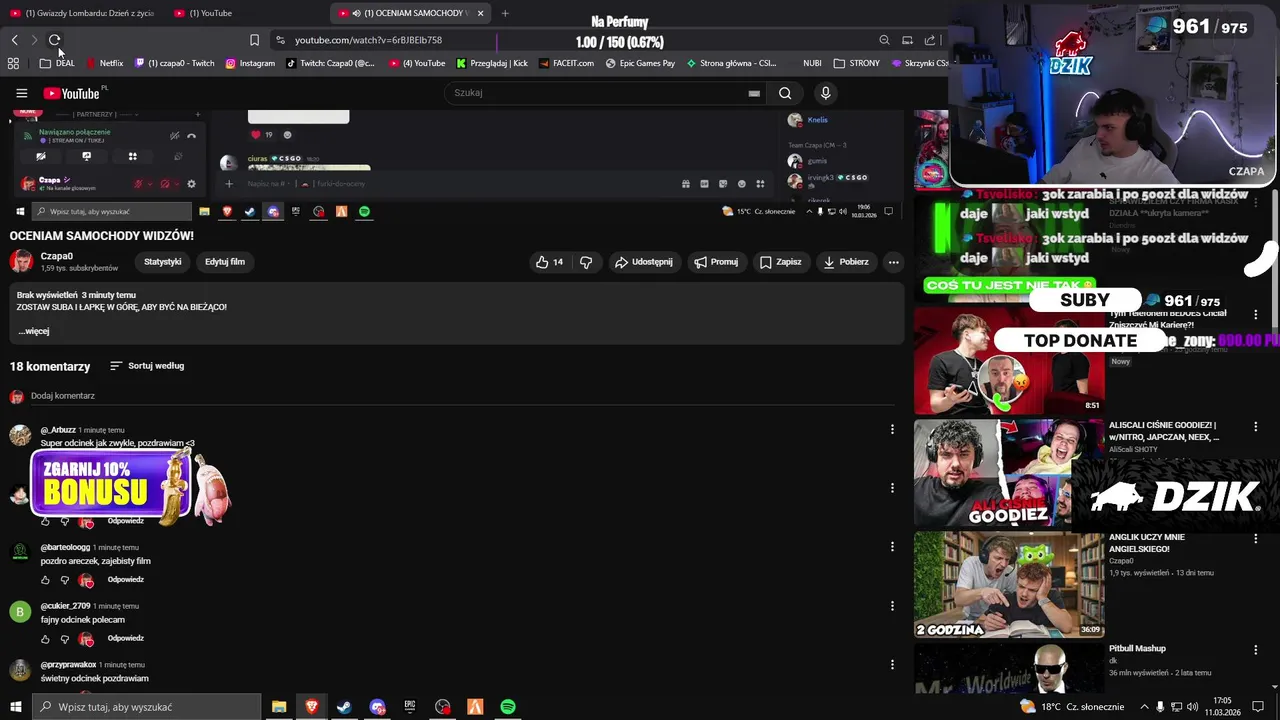Open menu for 'ALISCALI CIŚNIE GOODIEZ' video
The height and width of the screenshot is (720, 1280).
(x=1256, y=426)
